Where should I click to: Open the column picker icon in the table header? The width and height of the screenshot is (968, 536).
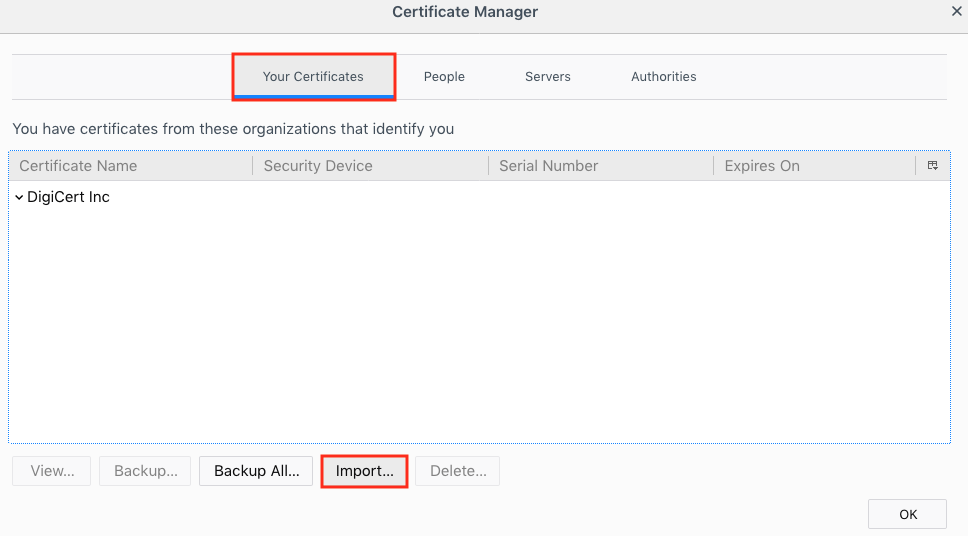point(932,166)
